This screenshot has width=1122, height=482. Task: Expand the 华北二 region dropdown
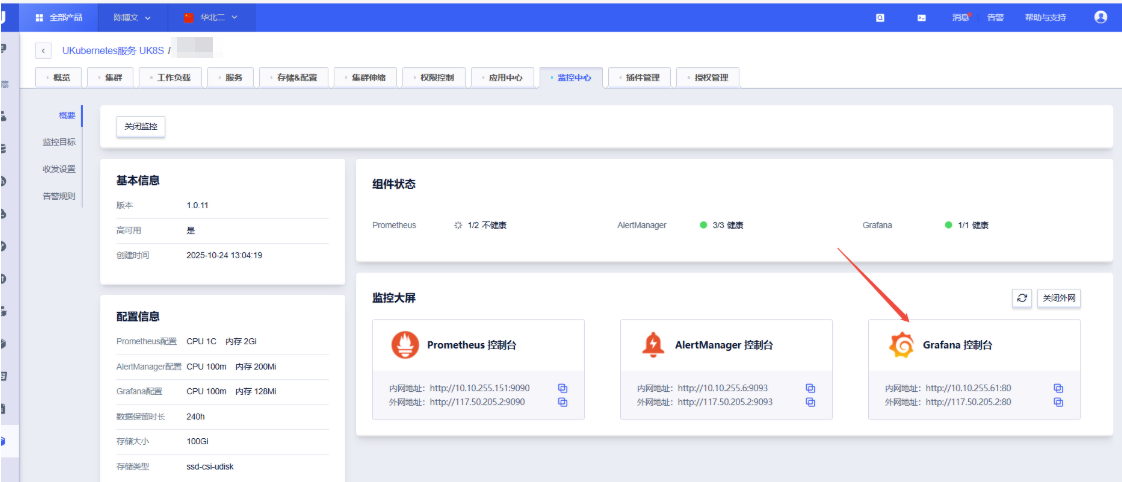click(219, 17)
